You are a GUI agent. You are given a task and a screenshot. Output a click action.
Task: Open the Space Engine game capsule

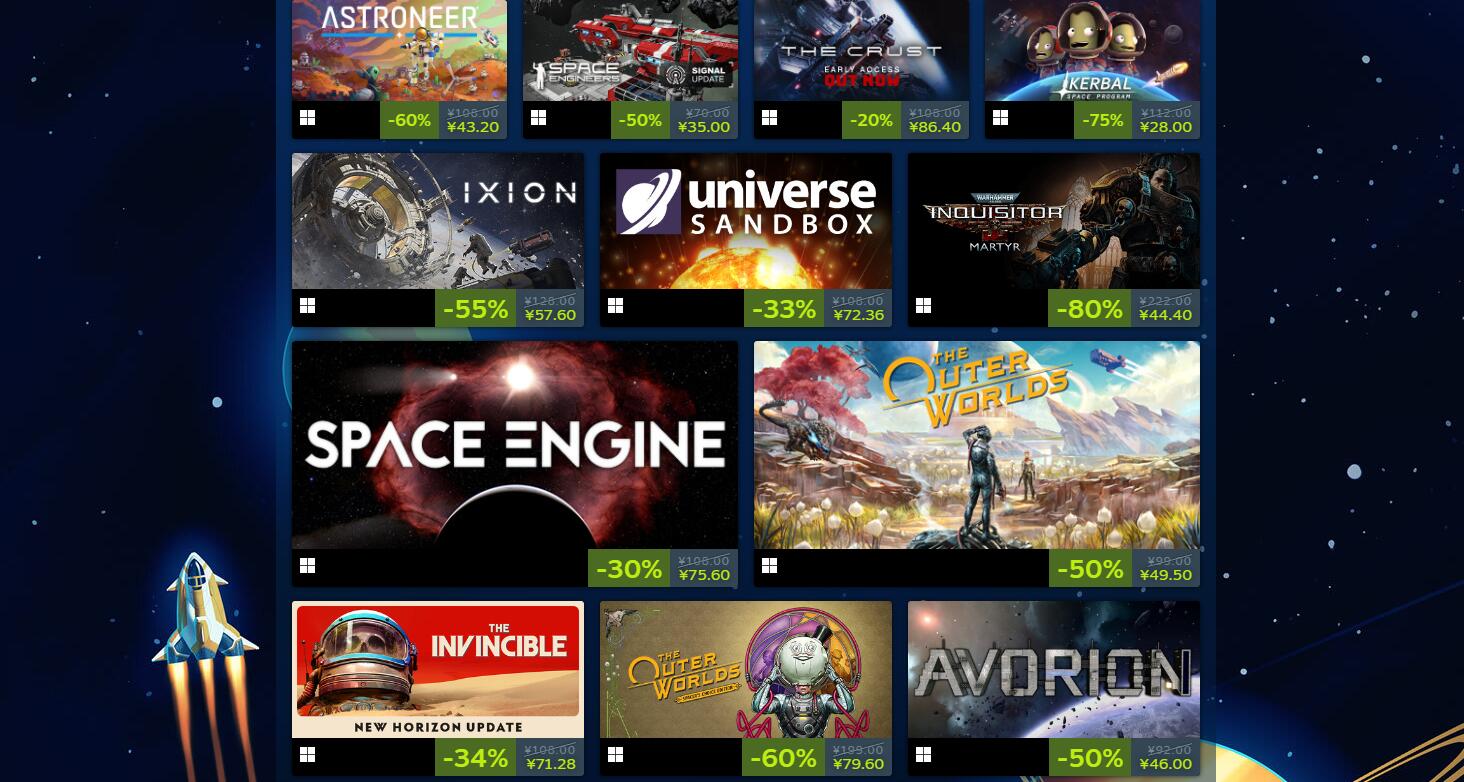[x=515, y=445]
